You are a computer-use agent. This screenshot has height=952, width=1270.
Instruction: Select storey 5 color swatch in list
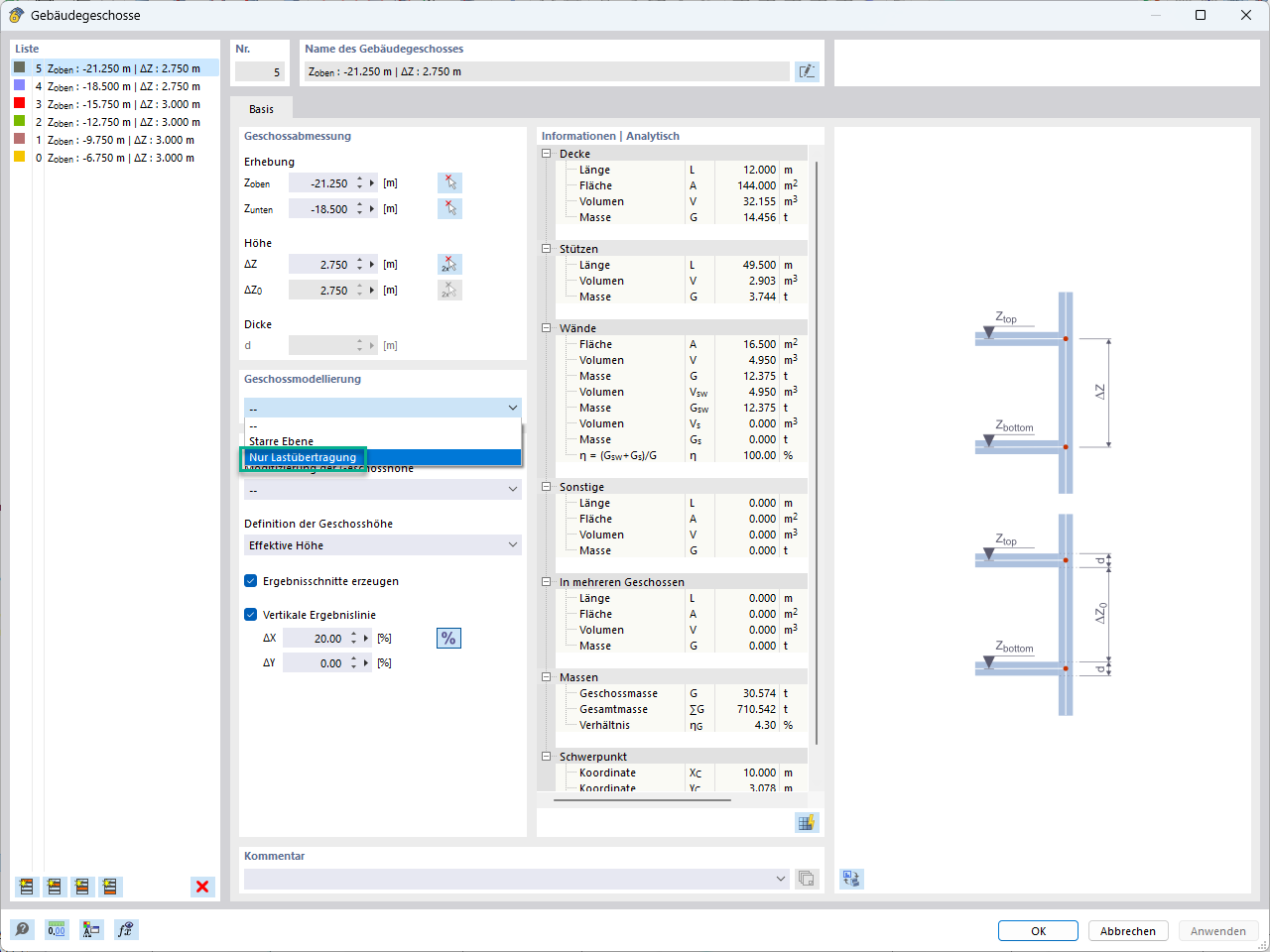(x=19, y=67)
